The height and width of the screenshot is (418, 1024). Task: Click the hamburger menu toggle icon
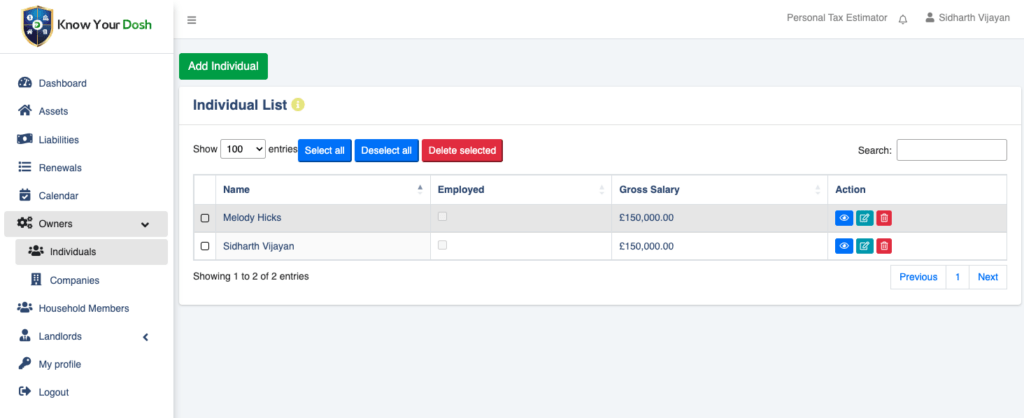coord(192,19)
